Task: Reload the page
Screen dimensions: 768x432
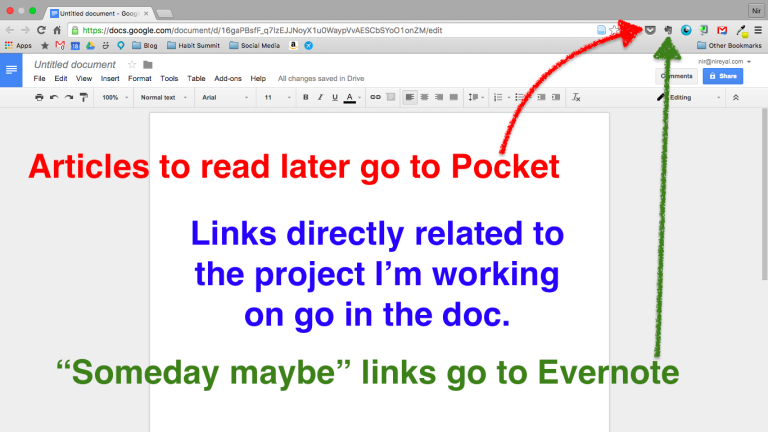Action: [x=41, y=30]
